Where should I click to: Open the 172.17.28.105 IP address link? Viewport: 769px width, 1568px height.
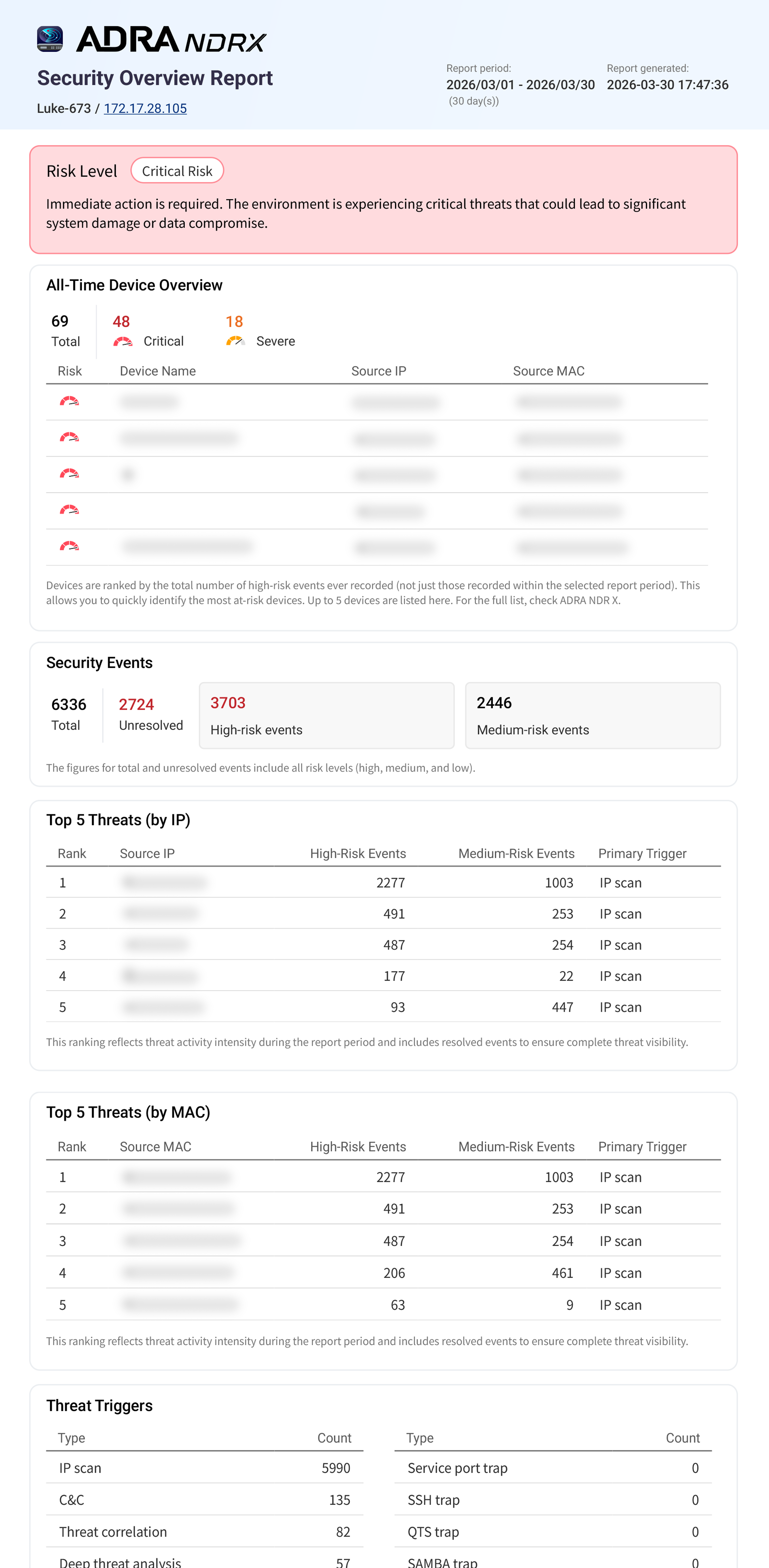click(145, 108)
